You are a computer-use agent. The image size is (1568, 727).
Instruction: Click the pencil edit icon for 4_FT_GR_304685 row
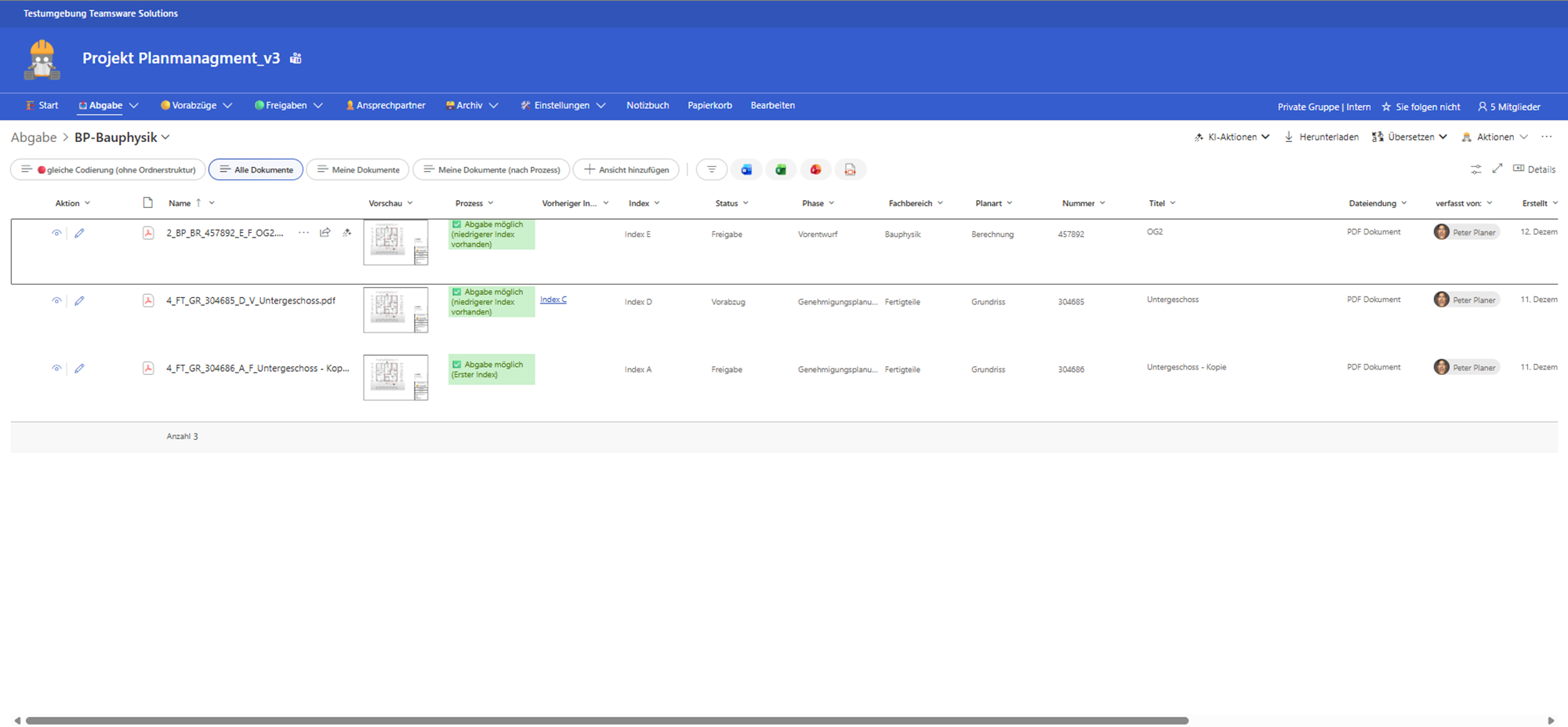click(x=79, y=301)
